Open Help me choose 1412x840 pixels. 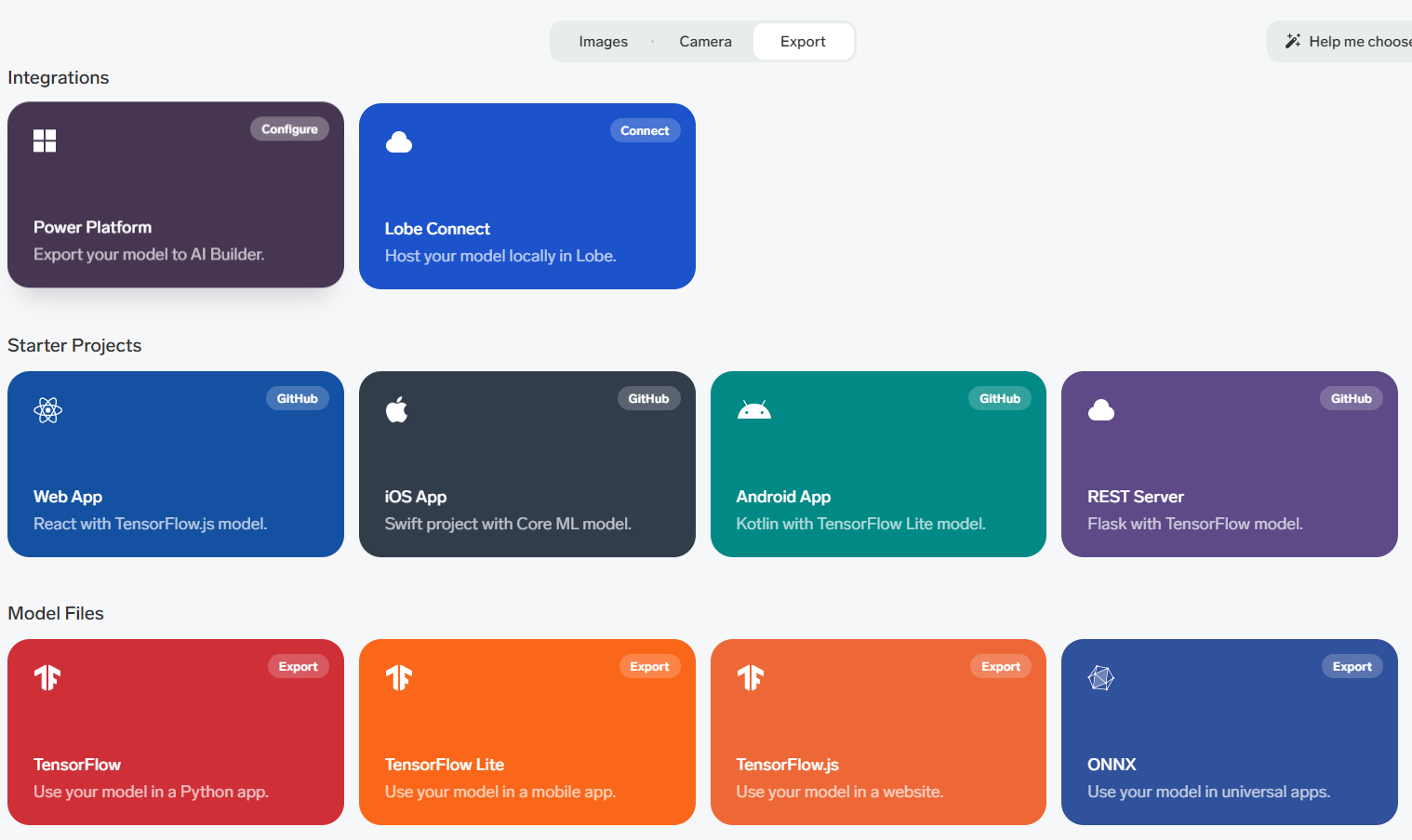[1340, 42]
